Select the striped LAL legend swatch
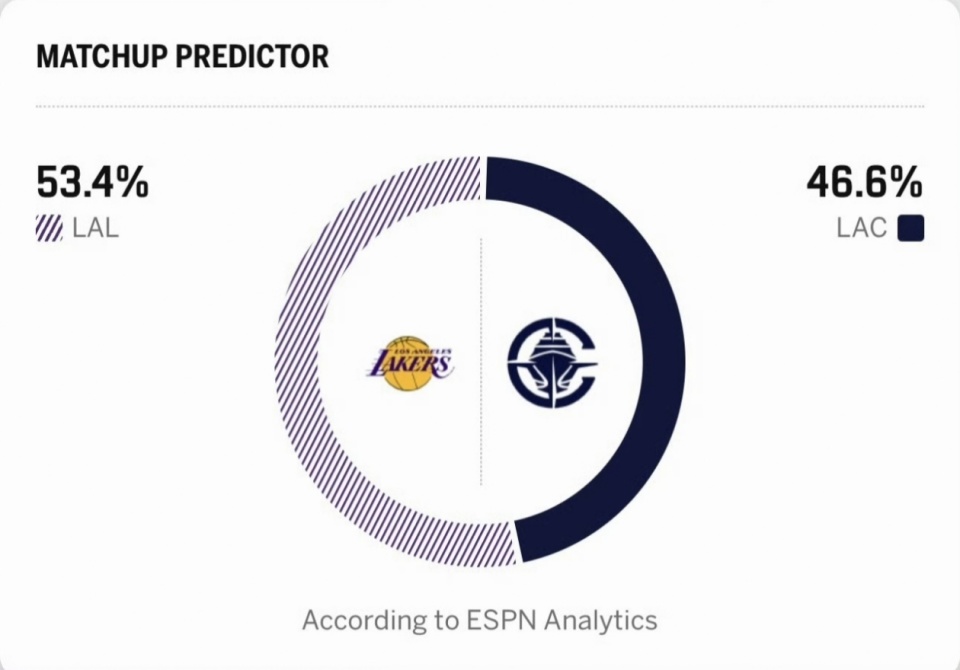Viewport: 960px width, 670px height. (49, 228)
